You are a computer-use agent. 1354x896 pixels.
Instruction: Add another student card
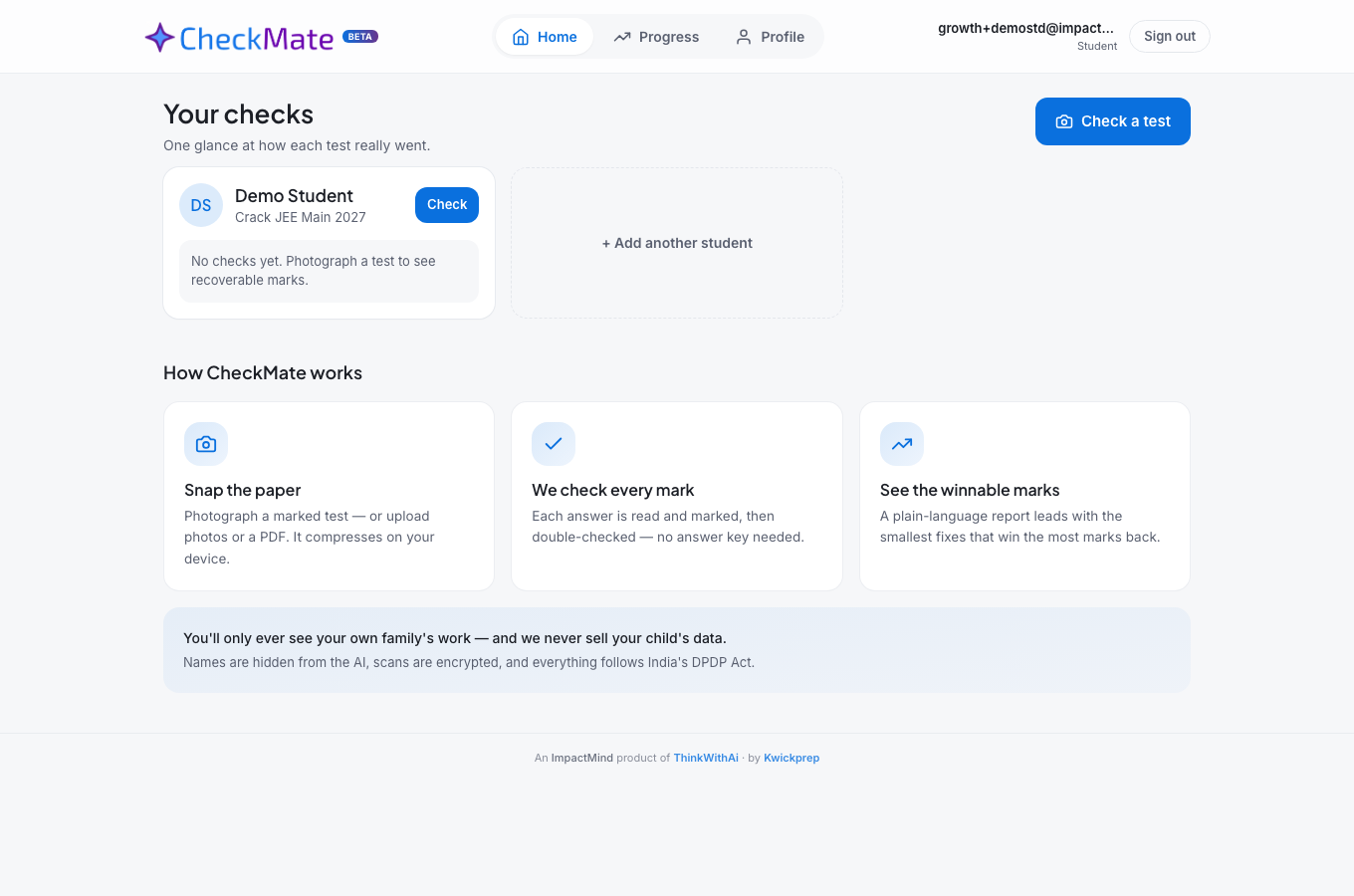(x=677, y=243)
